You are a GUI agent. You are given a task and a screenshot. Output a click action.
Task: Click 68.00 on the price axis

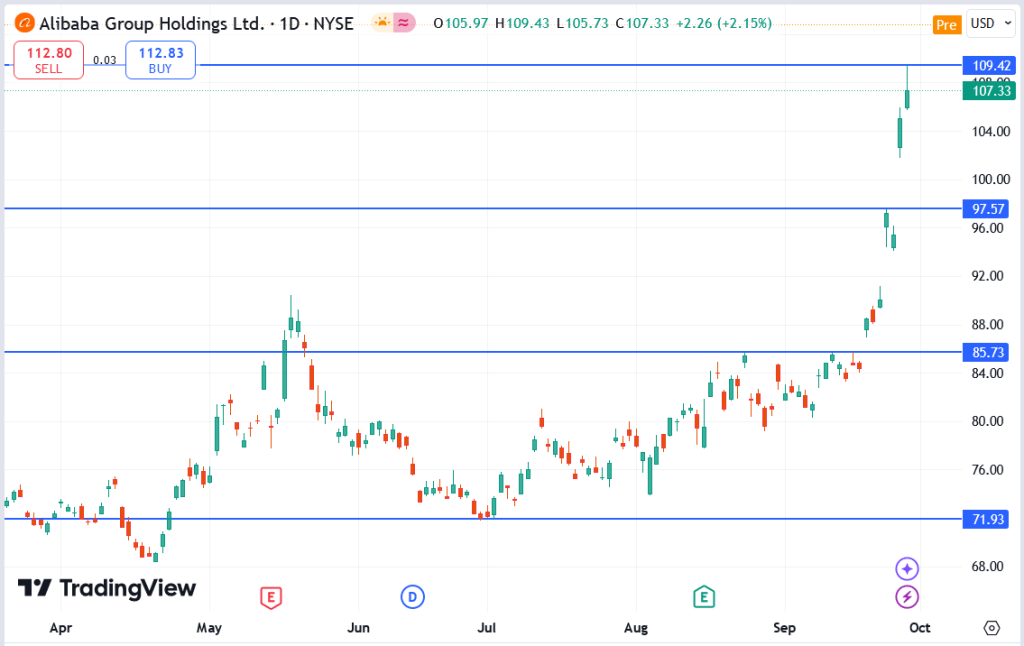[x=987, y=566]
